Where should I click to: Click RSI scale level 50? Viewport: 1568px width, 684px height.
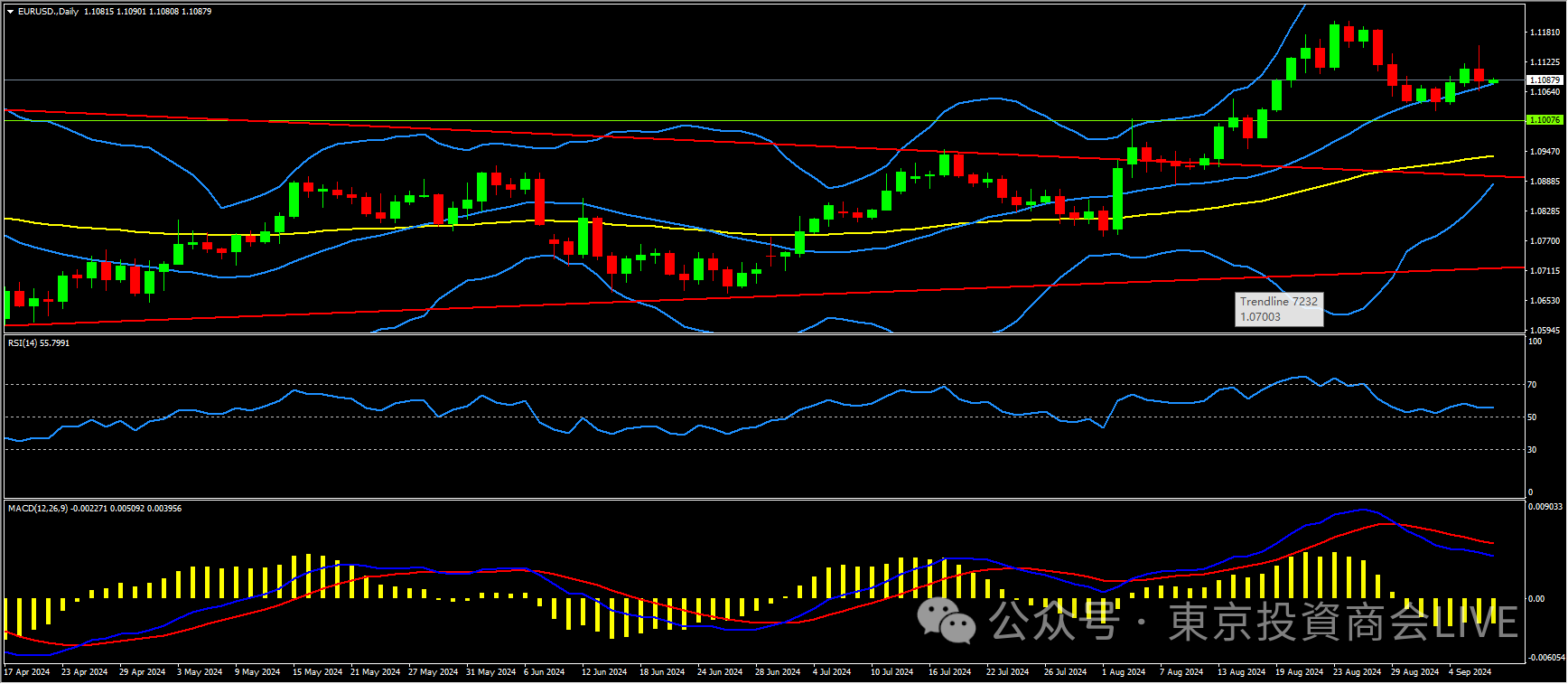[1532, 417]
